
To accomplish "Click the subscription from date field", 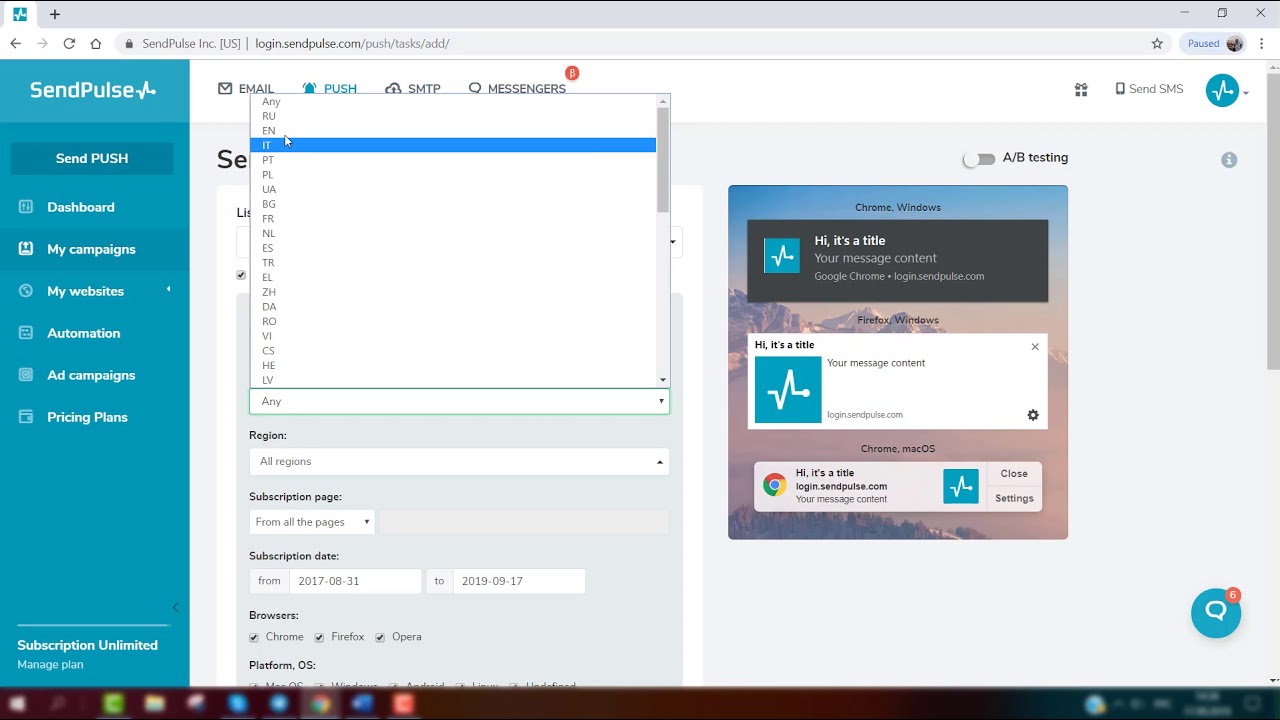I will (x=355, y=581).
